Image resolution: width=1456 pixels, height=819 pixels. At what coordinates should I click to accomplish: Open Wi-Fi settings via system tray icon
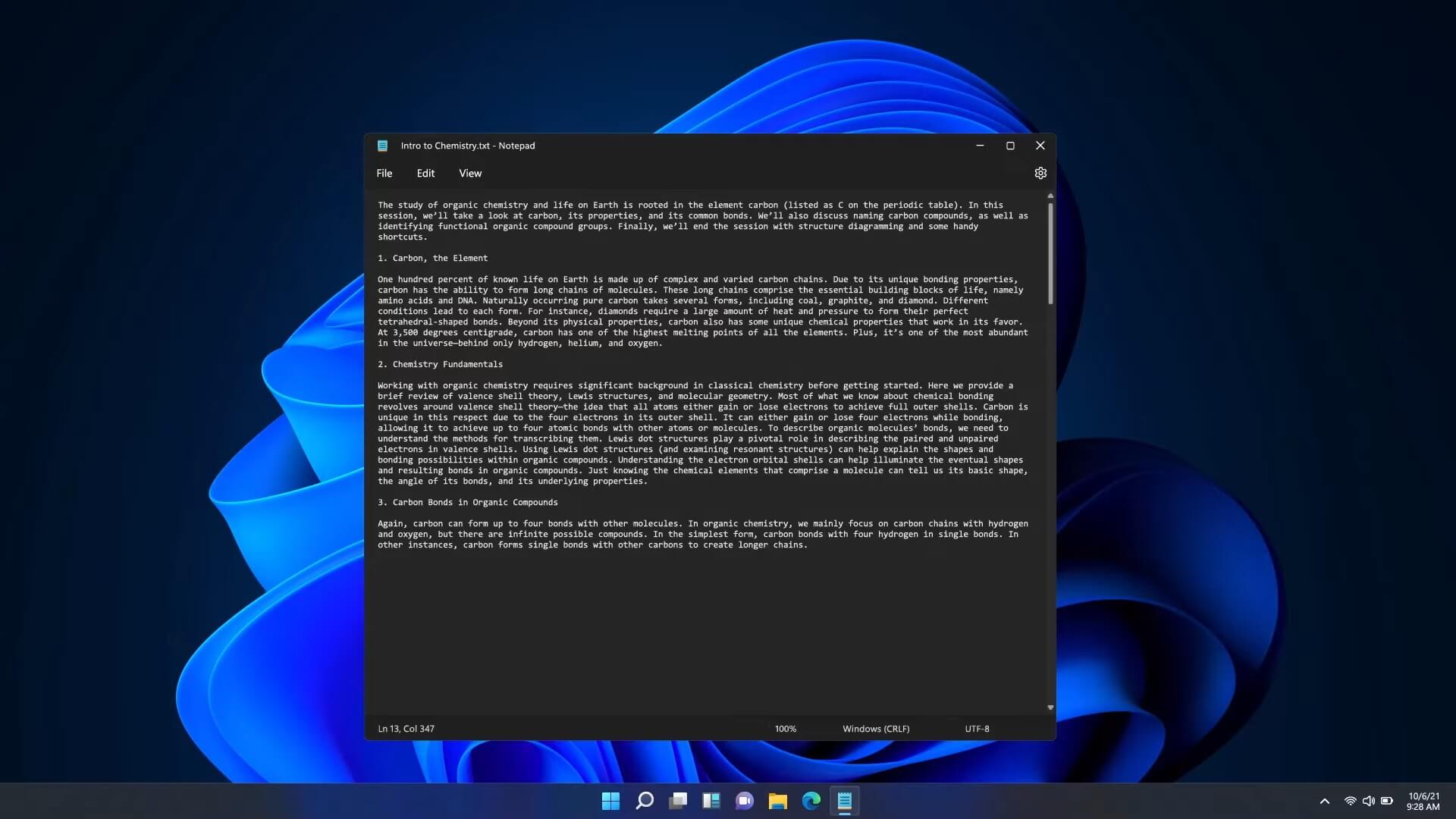coord(1351,800)
